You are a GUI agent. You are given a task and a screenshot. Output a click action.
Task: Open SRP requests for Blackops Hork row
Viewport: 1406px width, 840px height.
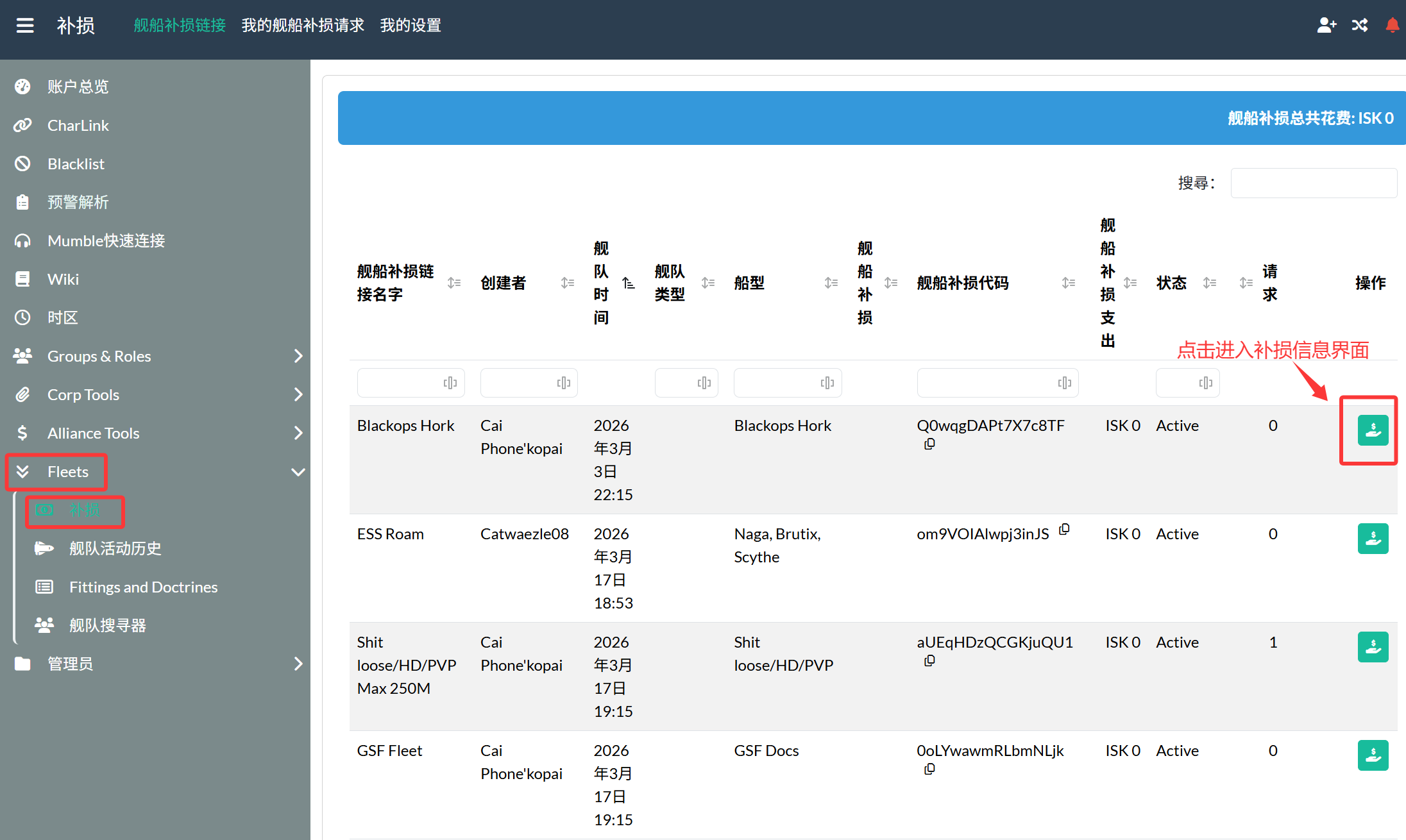[1373, 430]
